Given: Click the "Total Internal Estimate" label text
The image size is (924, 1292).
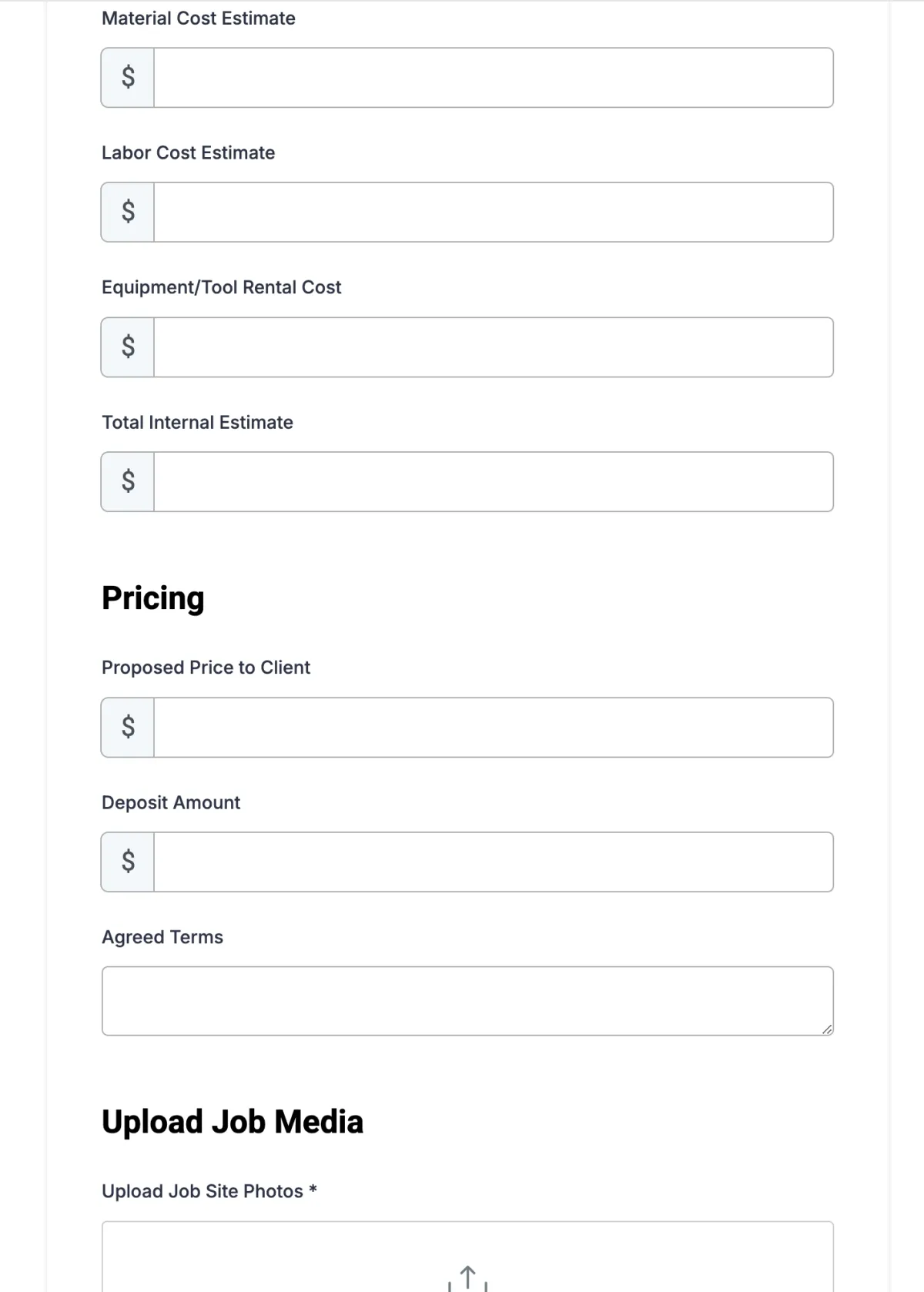Looking at the screenshot, I should pos(197,422).
